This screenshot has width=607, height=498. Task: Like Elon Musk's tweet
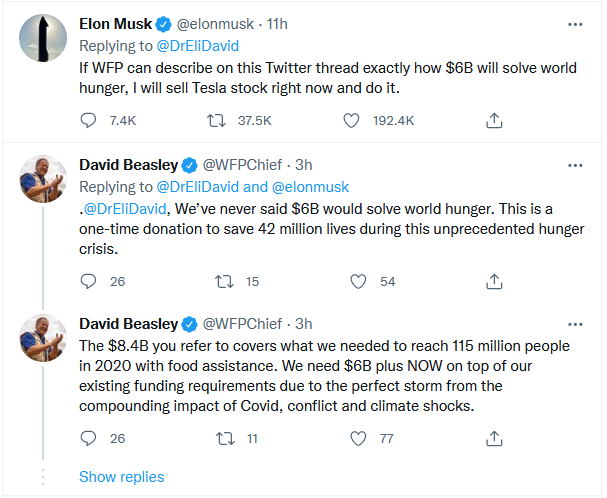(351, 121)
